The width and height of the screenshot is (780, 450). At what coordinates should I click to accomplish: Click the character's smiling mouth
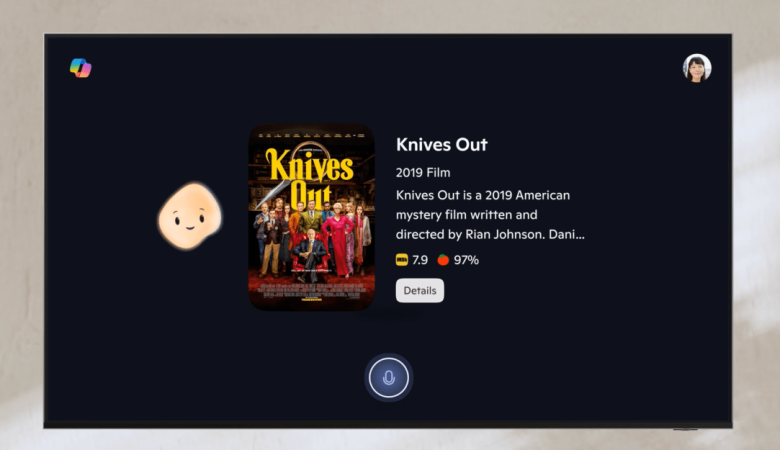pos(191,228)
